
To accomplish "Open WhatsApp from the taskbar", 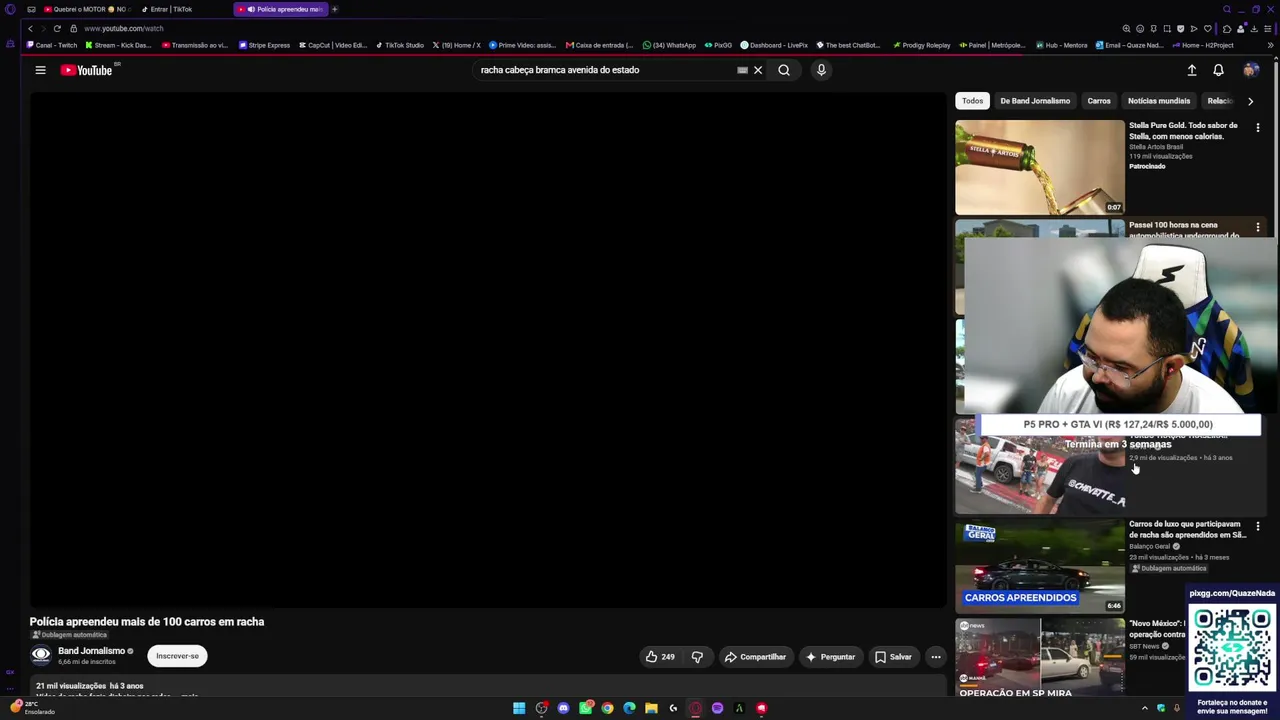I will pos(585,708).
